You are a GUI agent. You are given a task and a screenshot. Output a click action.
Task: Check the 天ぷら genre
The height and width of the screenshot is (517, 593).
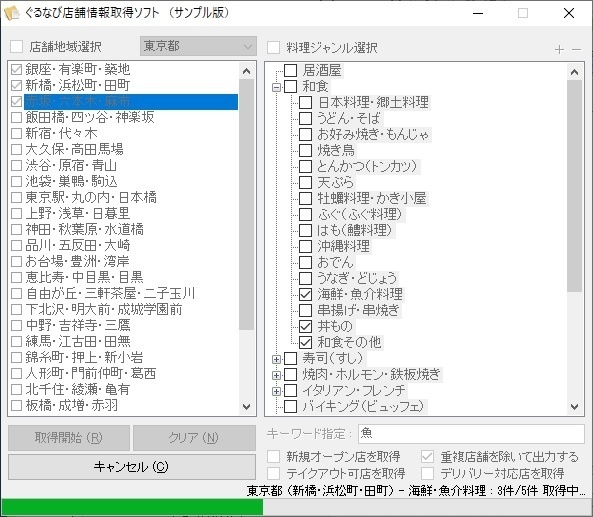coord(305,182)
